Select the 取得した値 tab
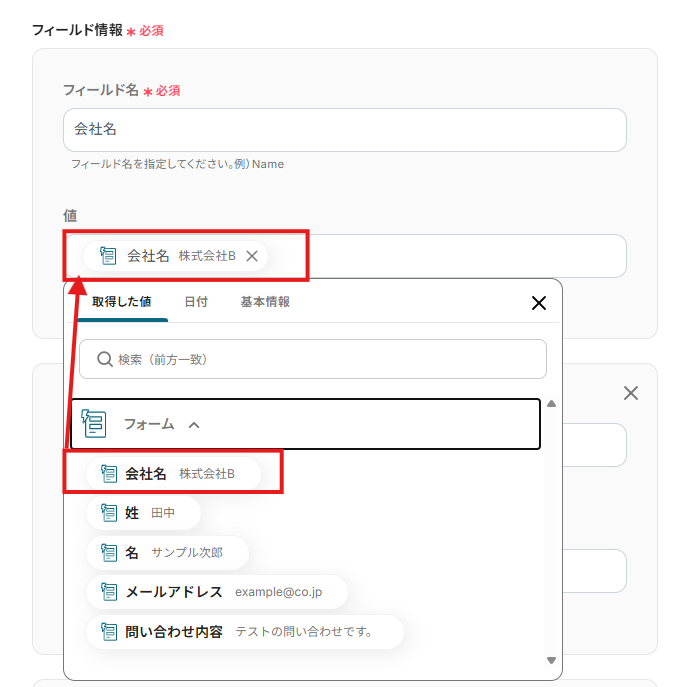 coord(122,302)
